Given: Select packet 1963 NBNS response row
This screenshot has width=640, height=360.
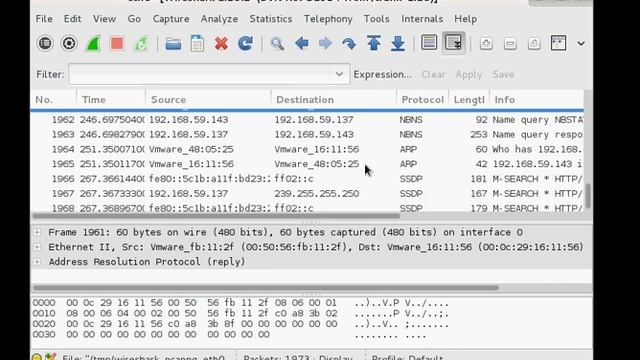Looking at the screenshot, I should (307, 134).
